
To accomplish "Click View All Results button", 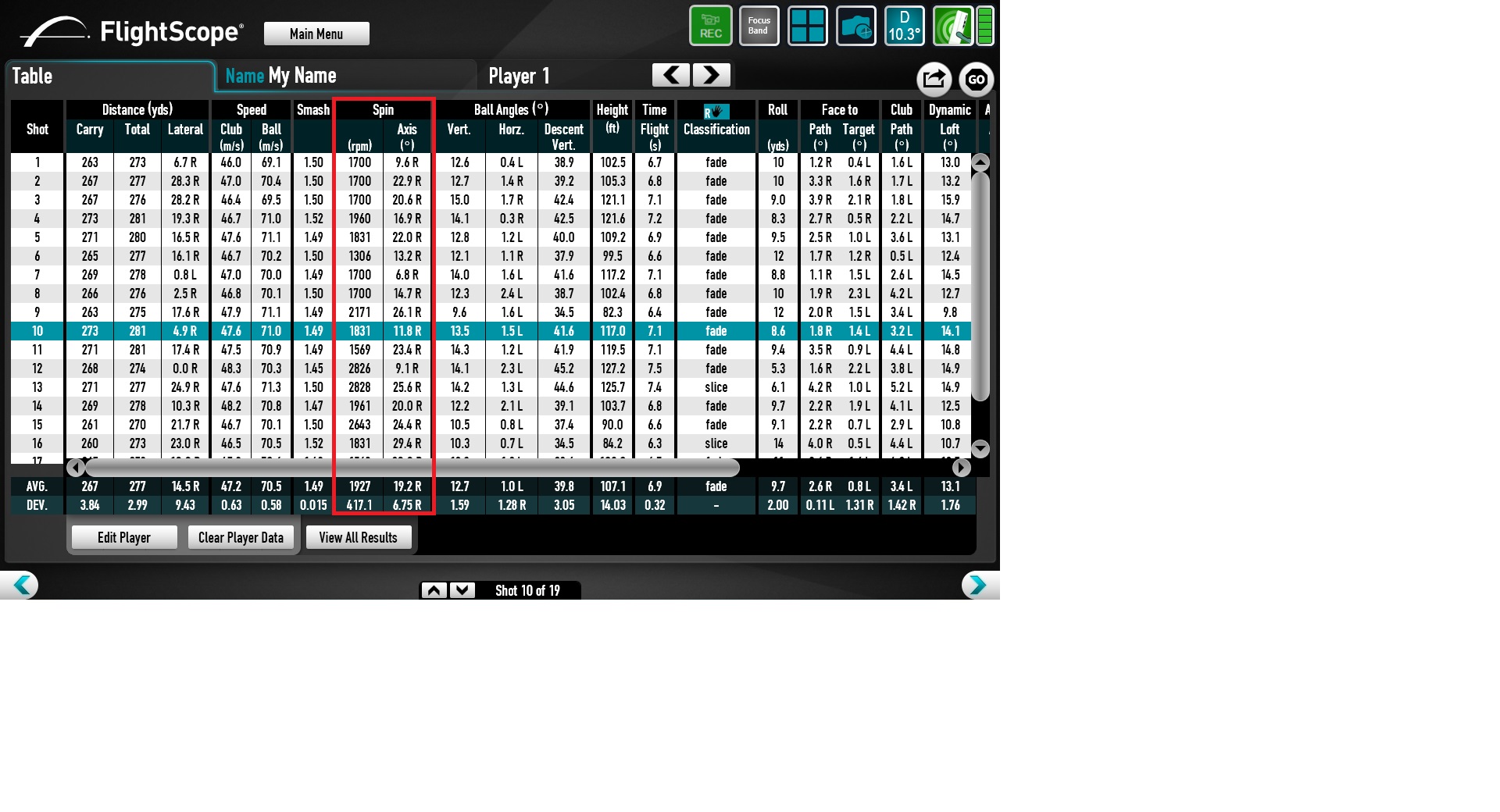I will point(358,537).
